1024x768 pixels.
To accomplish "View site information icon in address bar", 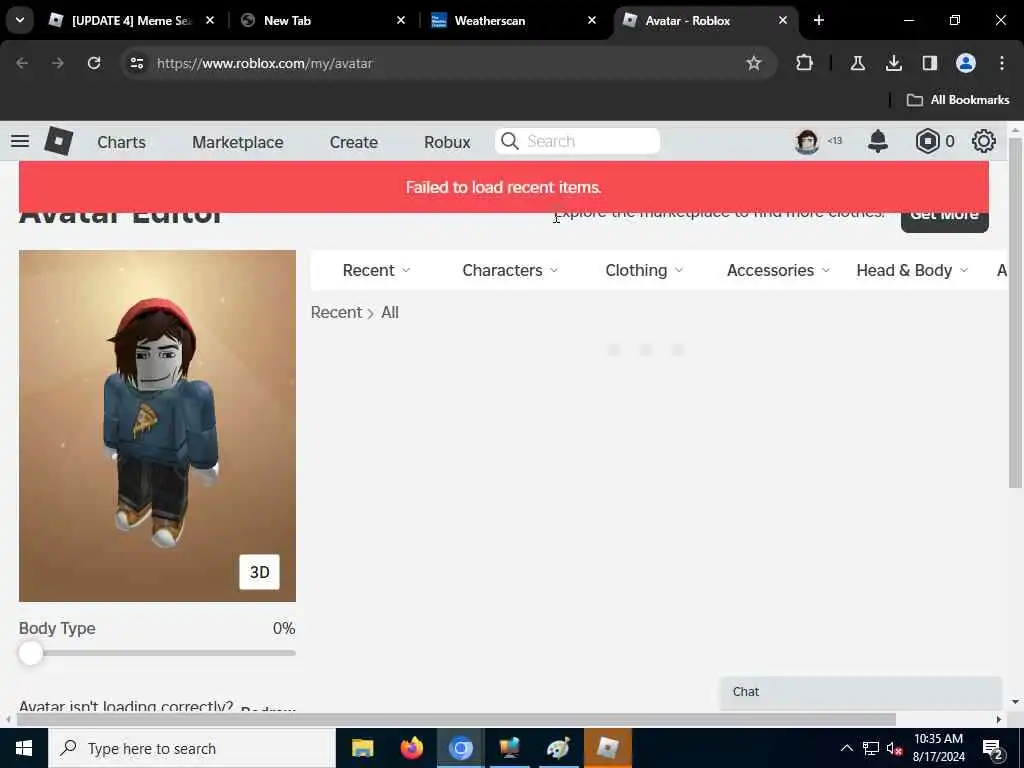I will pos(136,63).
